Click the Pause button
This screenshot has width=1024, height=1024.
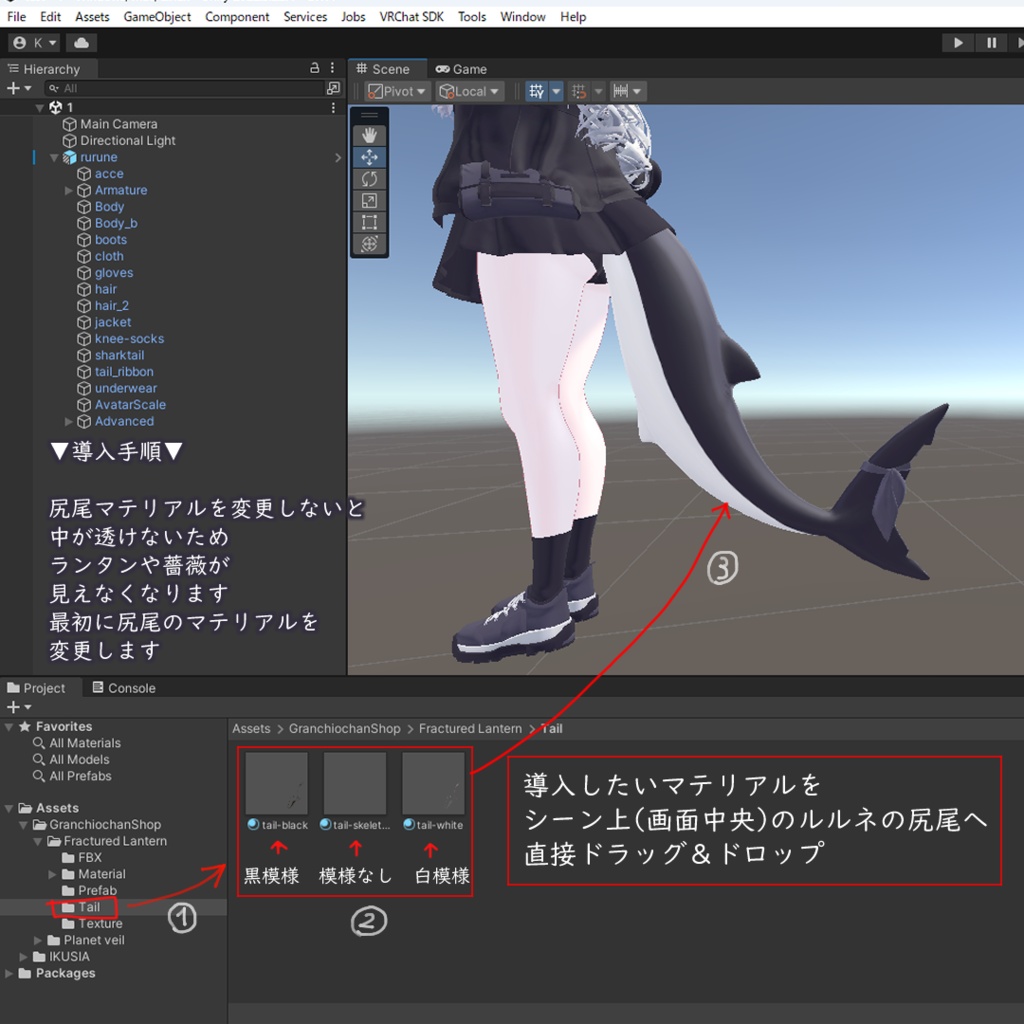(x=991, y=42)
